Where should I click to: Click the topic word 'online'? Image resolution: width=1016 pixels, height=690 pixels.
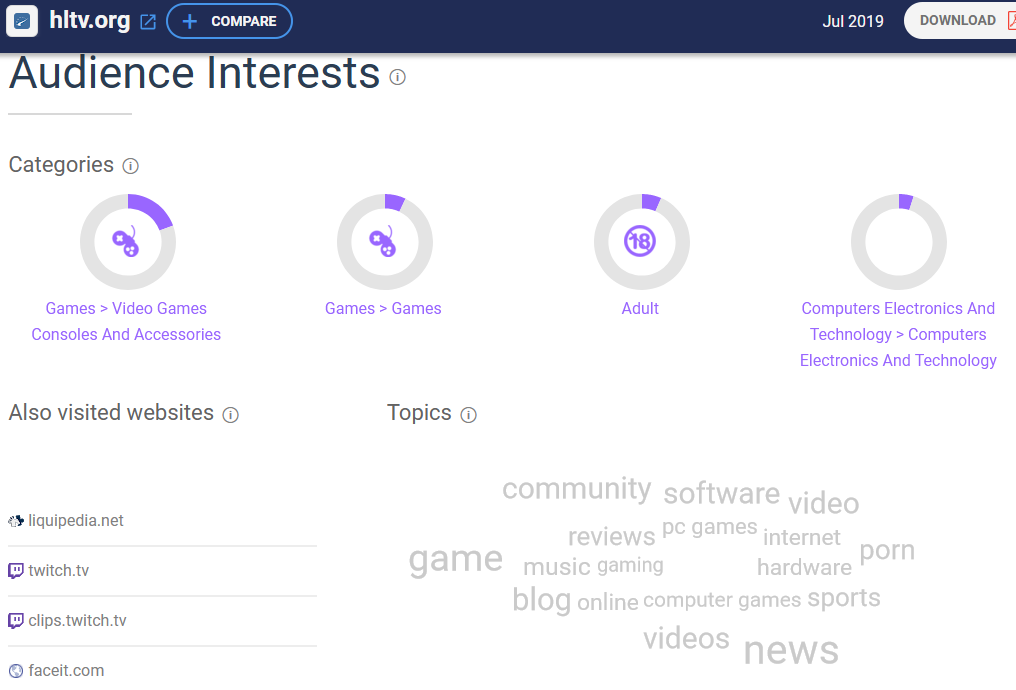(608, 603)
